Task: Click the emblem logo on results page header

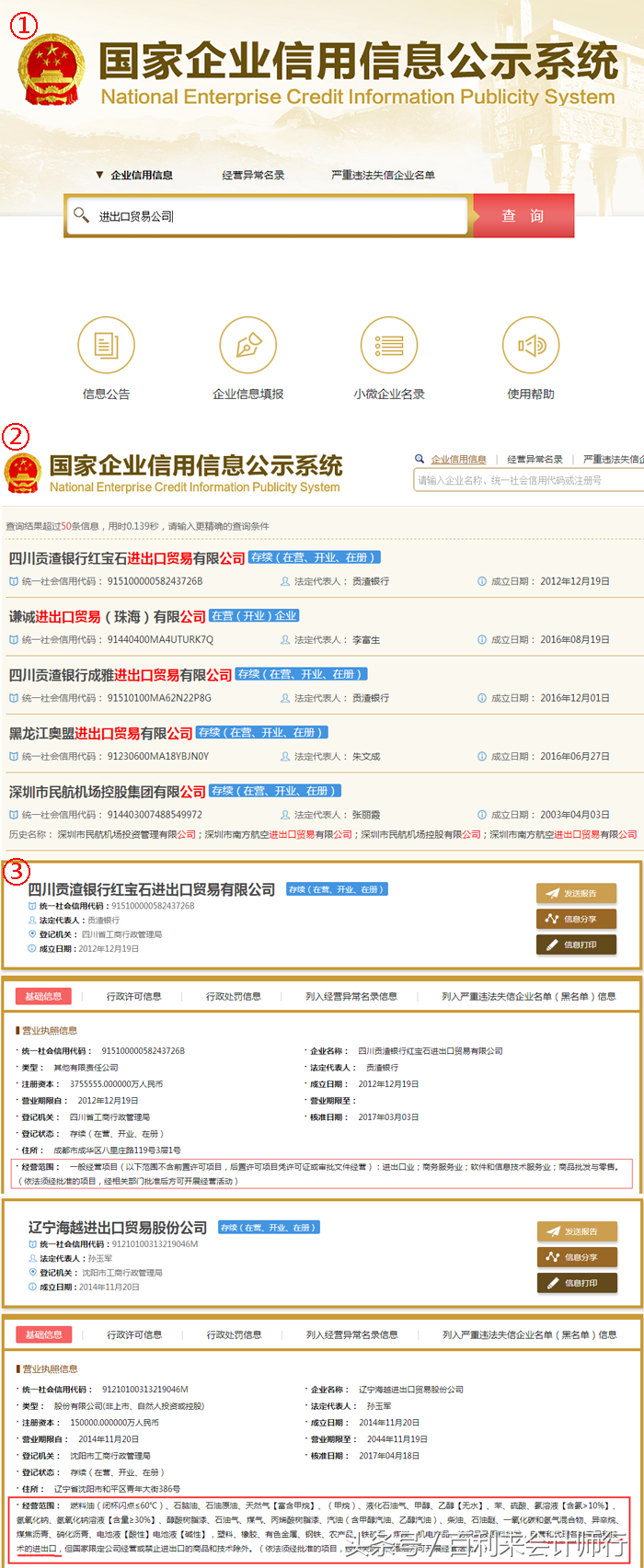Action: (x=22, y=473)
